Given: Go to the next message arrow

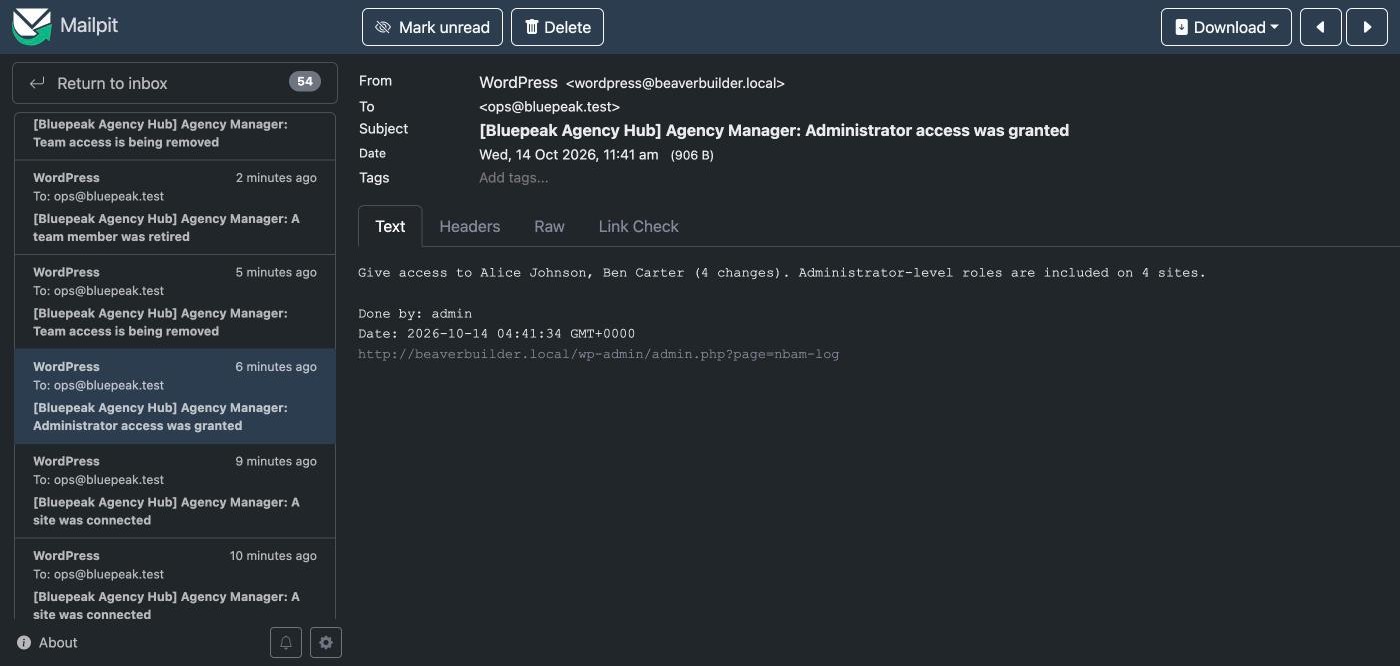Looking at the screenshot, I should point(1367,27).
